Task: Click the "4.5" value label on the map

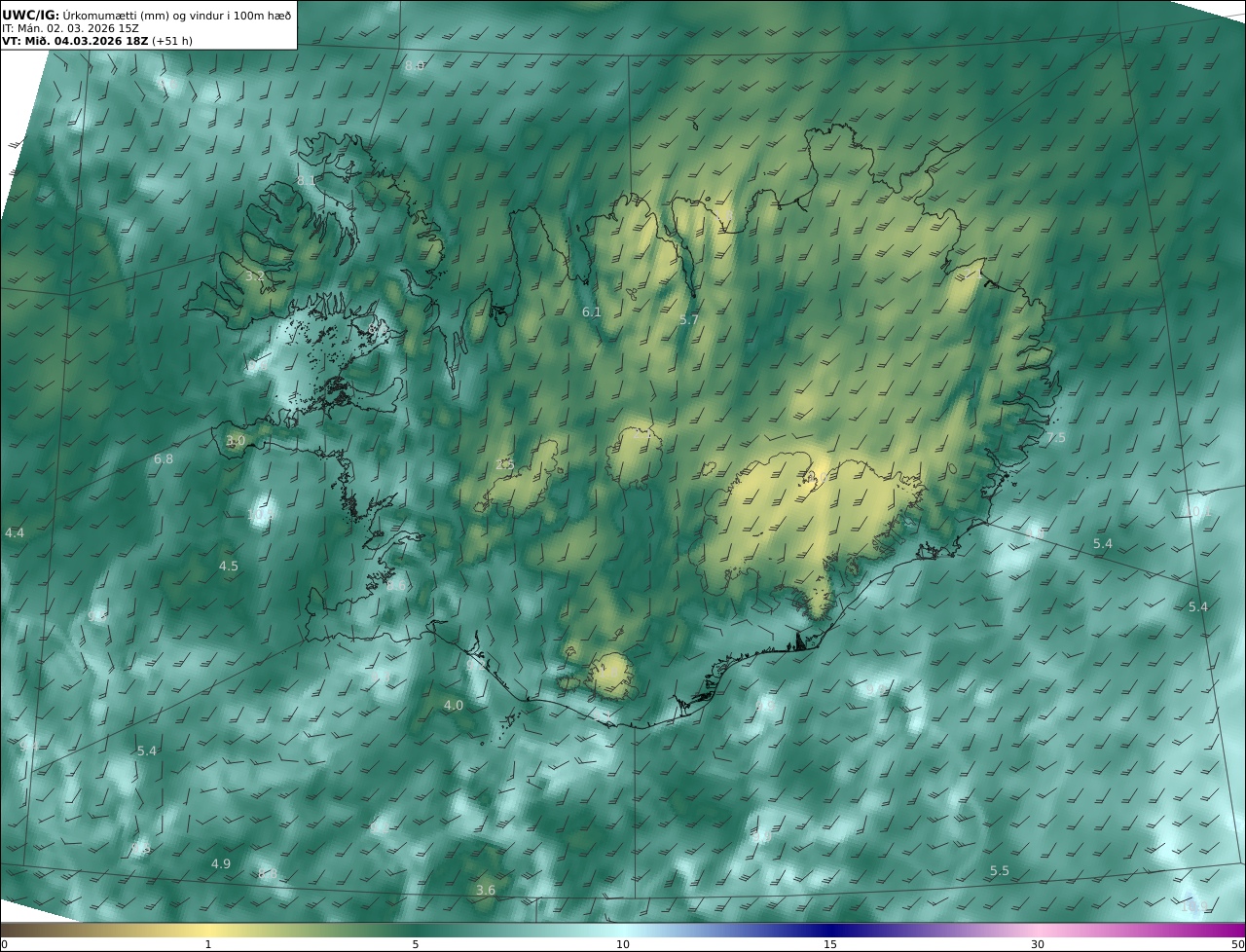Action: (x=228, y=567)
